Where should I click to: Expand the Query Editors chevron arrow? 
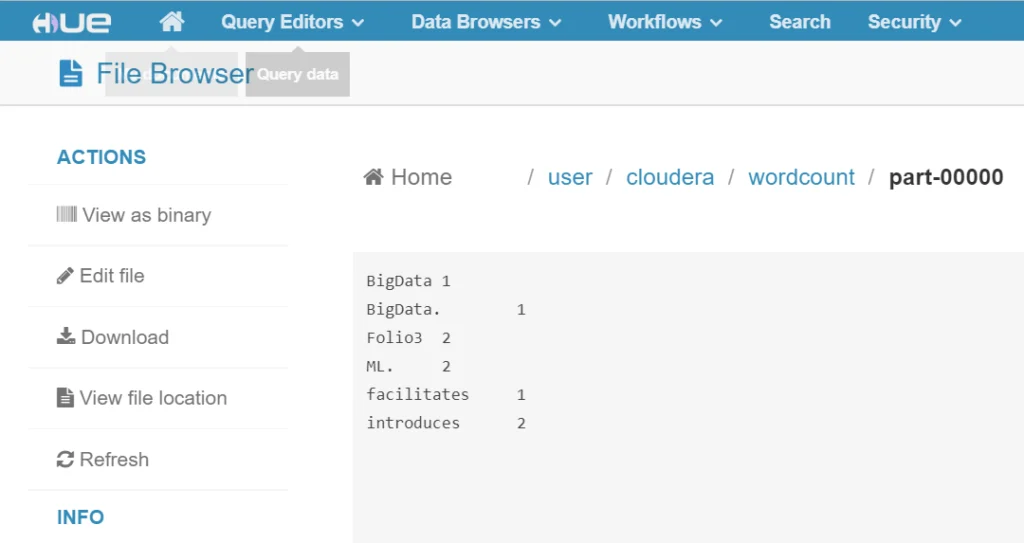click(358, 23)
